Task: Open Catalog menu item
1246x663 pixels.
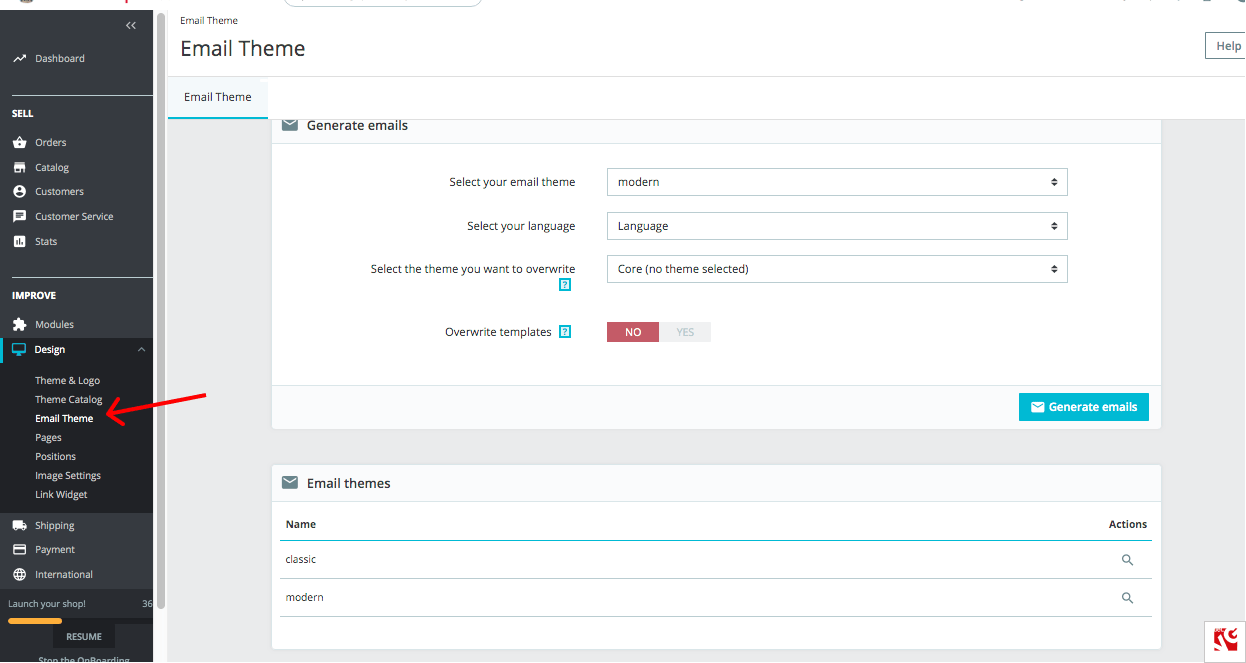Action: tap(52, 168)
